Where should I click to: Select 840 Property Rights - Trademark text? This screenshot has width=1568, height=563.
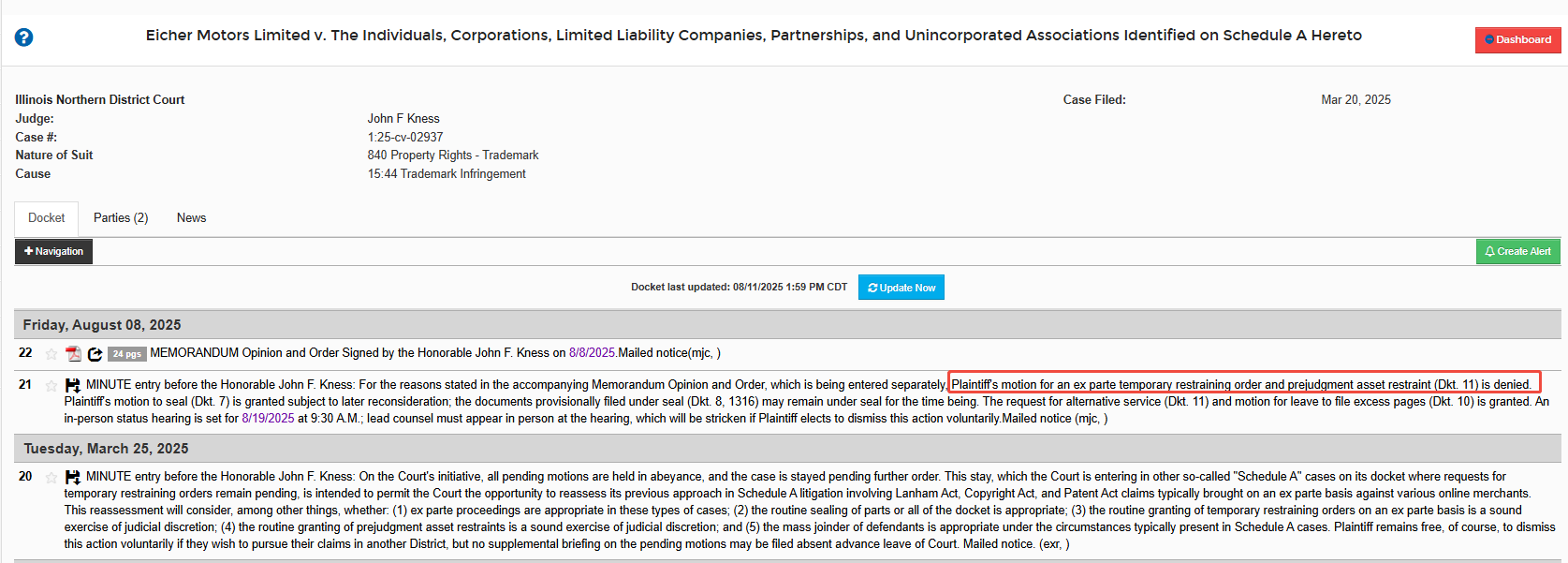[453, 156]
